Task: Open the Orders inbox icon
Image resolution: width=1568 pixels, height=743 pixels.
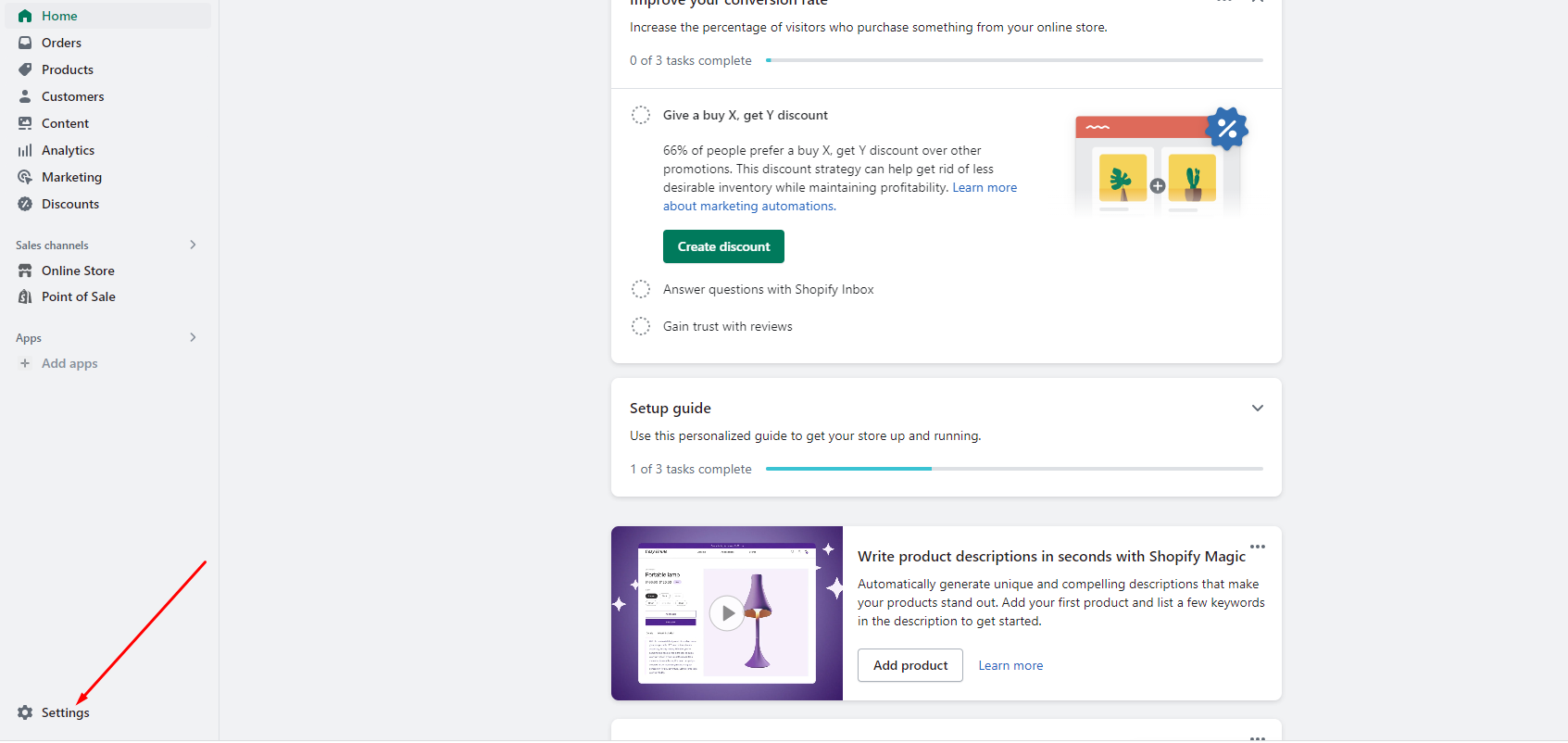Action: [25, 43]
